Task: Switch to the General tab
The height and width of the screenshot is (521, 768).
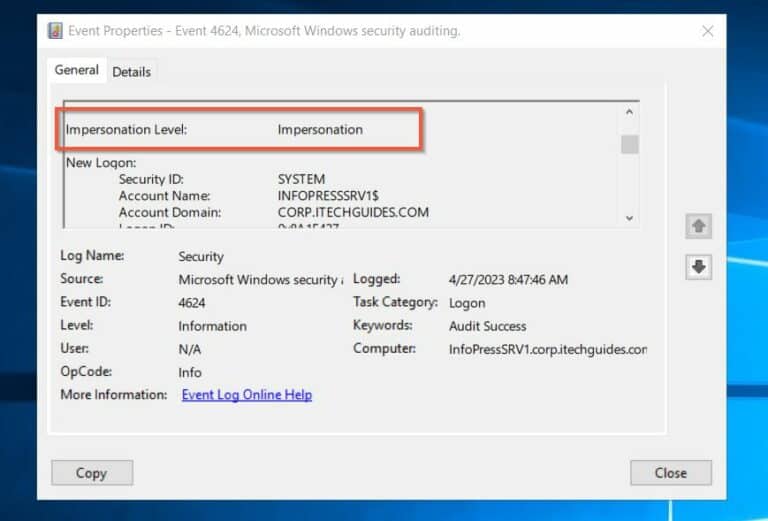Action: click(76, 70)
